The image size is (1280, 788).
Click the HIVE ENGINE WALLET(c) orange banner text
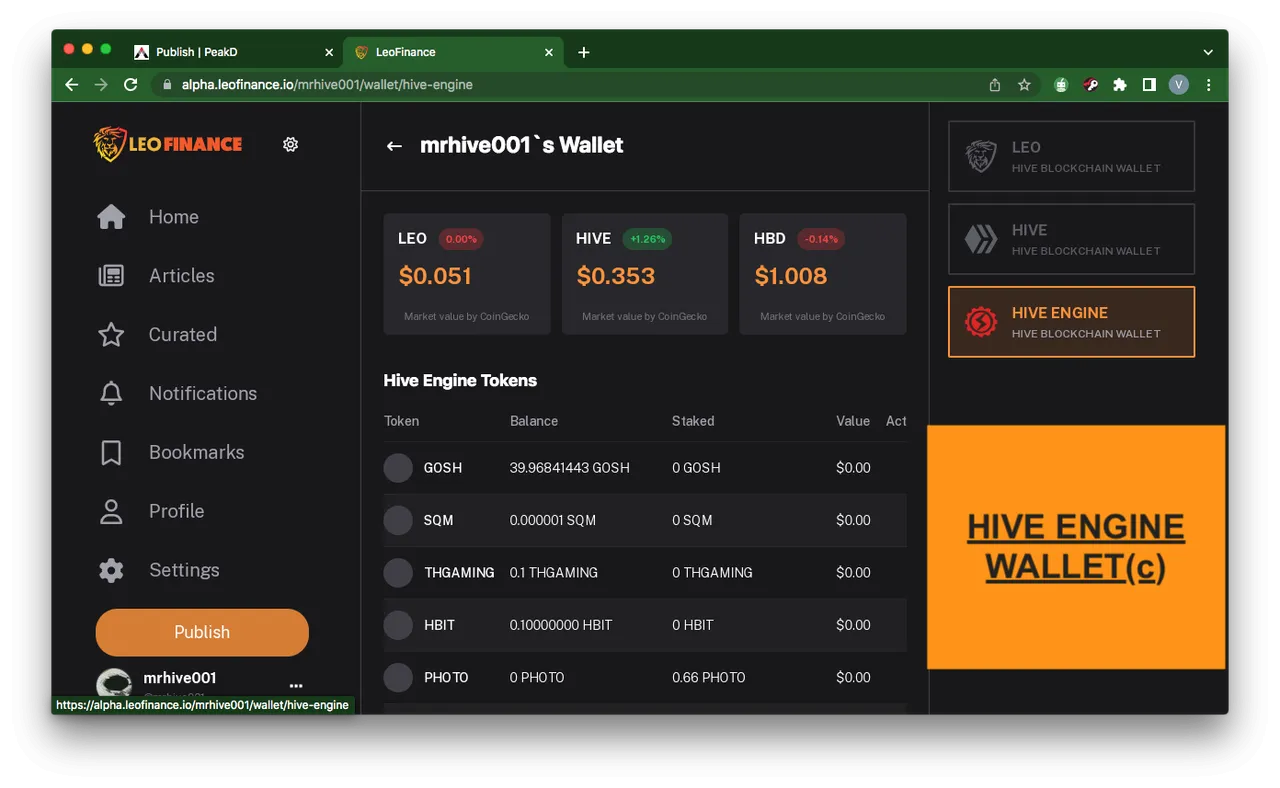click(1076, 547)
